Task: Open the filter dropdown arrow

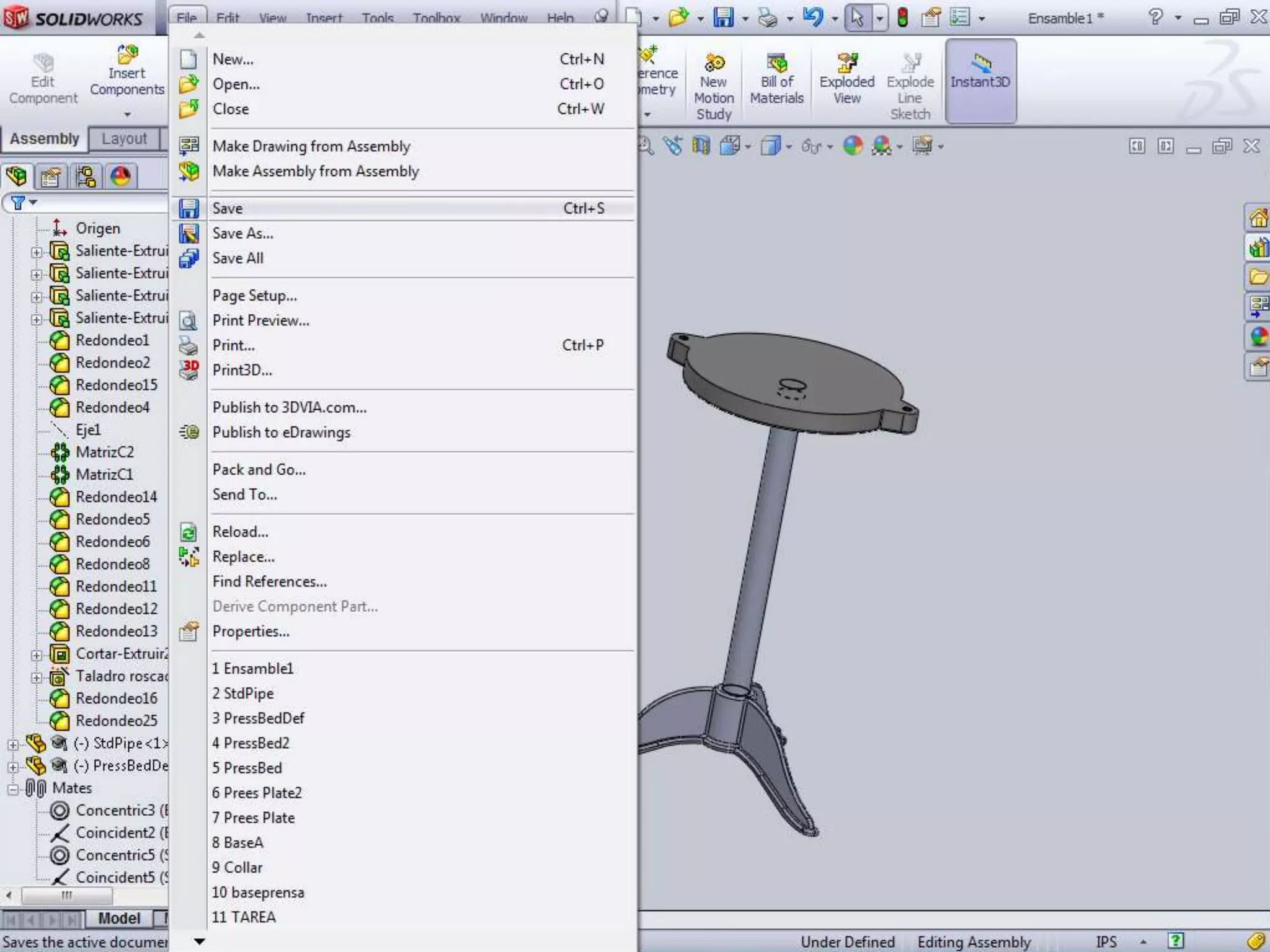Action: [33, 203]
